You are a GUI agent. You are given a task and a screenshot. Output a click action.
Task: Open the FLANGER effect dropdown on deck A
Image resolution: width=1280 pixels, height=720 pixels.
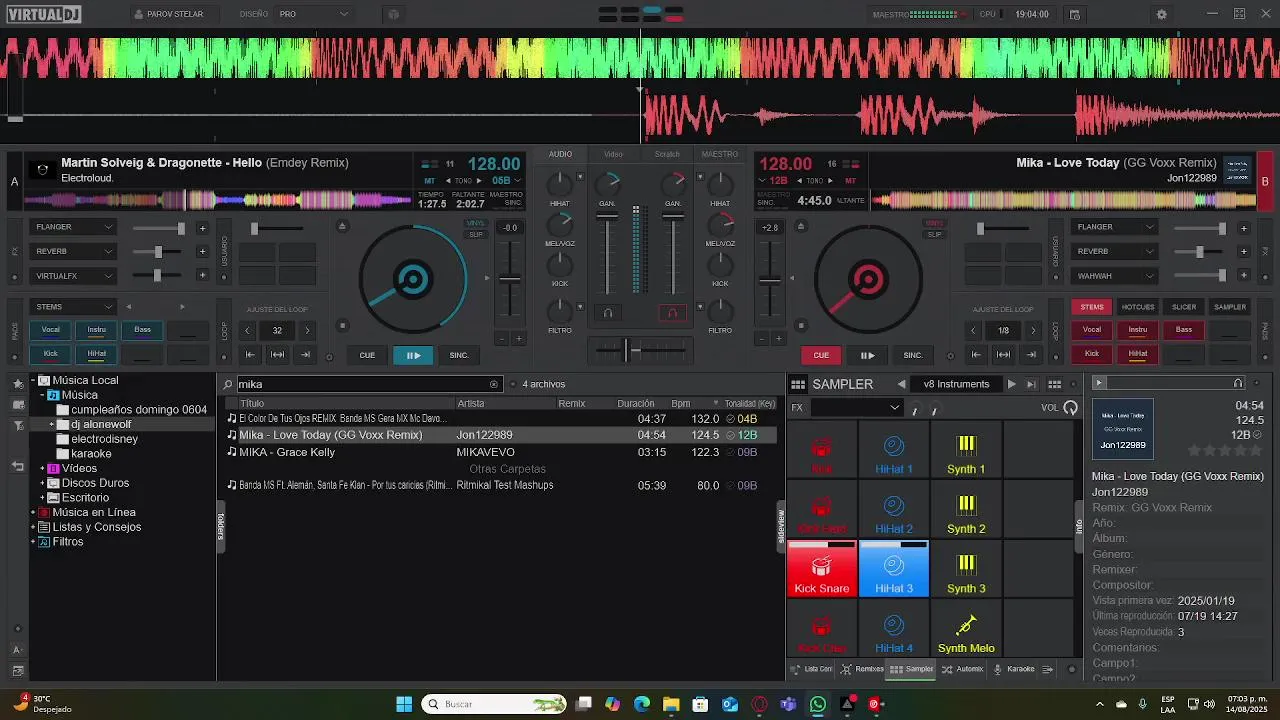pos(74,227)
